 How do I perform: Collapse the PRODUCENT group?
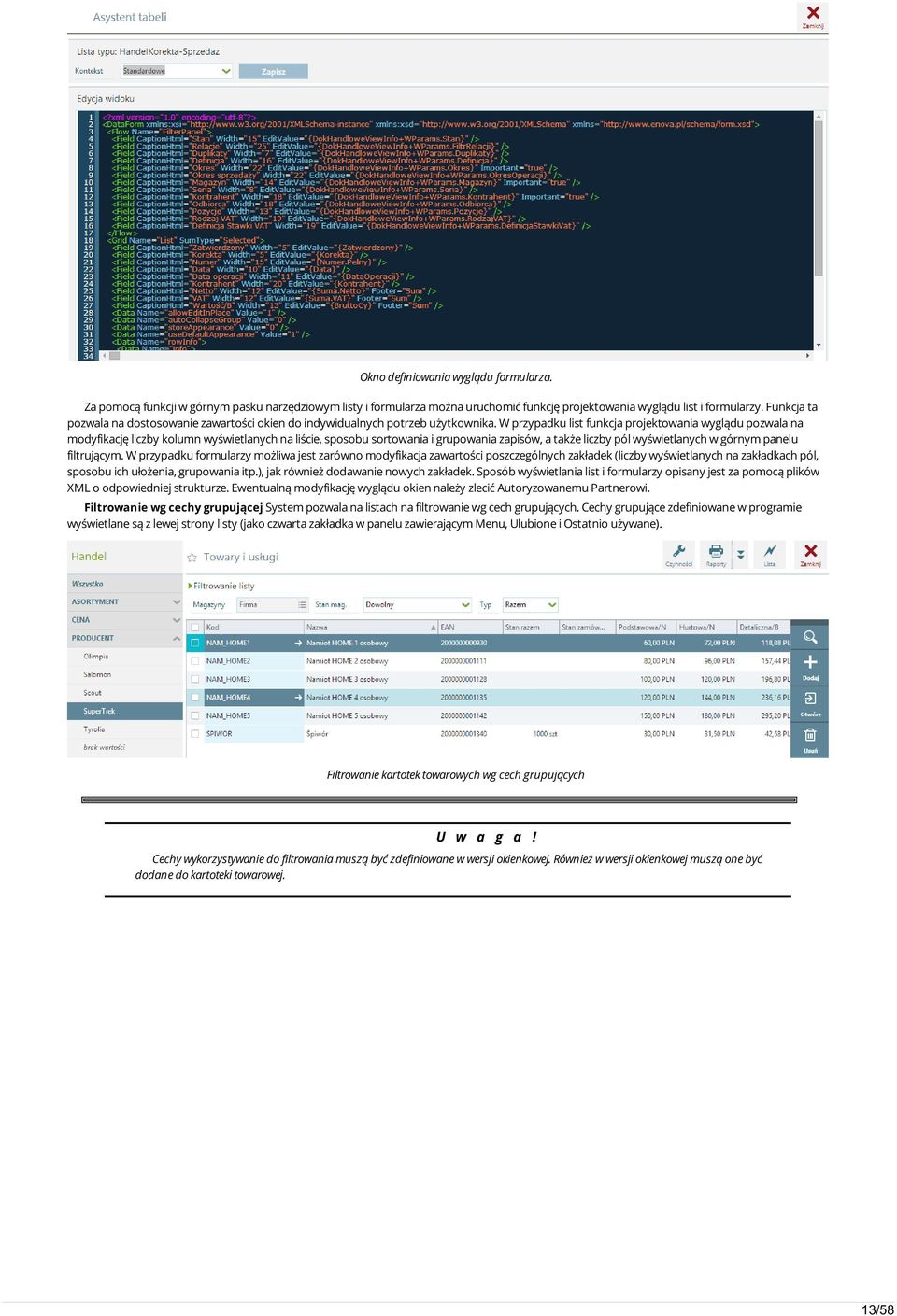[125, 638]
